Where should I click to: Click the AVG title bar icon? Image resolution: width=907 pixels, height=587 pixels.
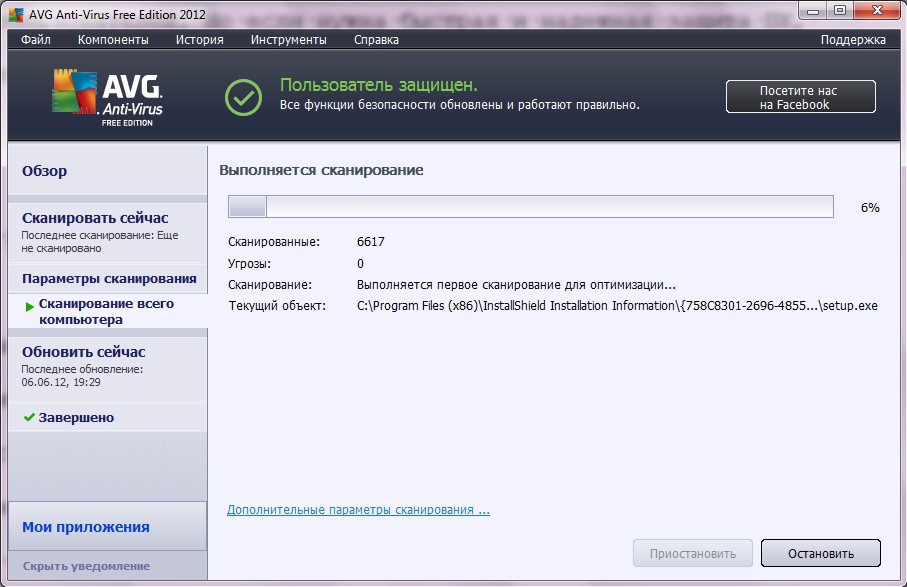click(x=16, y=12)
